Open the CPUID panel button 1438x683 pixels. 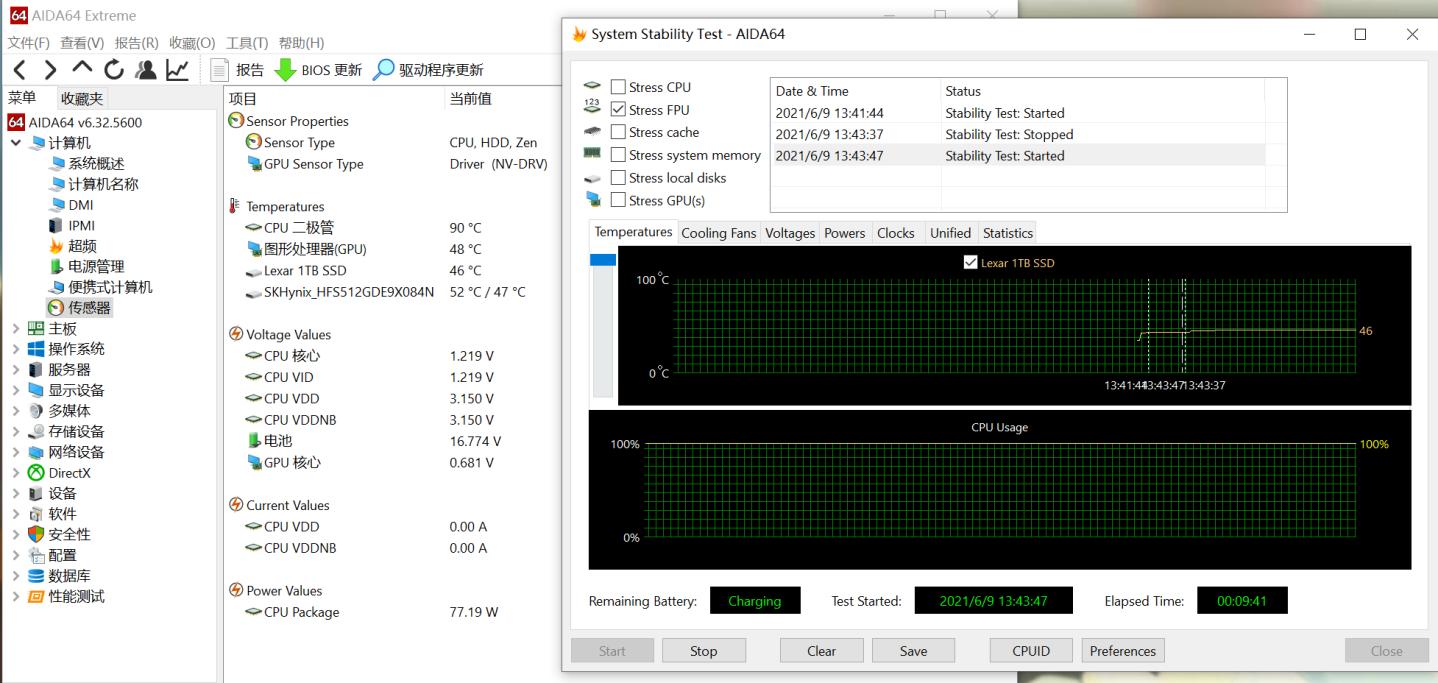(1031, 651)
